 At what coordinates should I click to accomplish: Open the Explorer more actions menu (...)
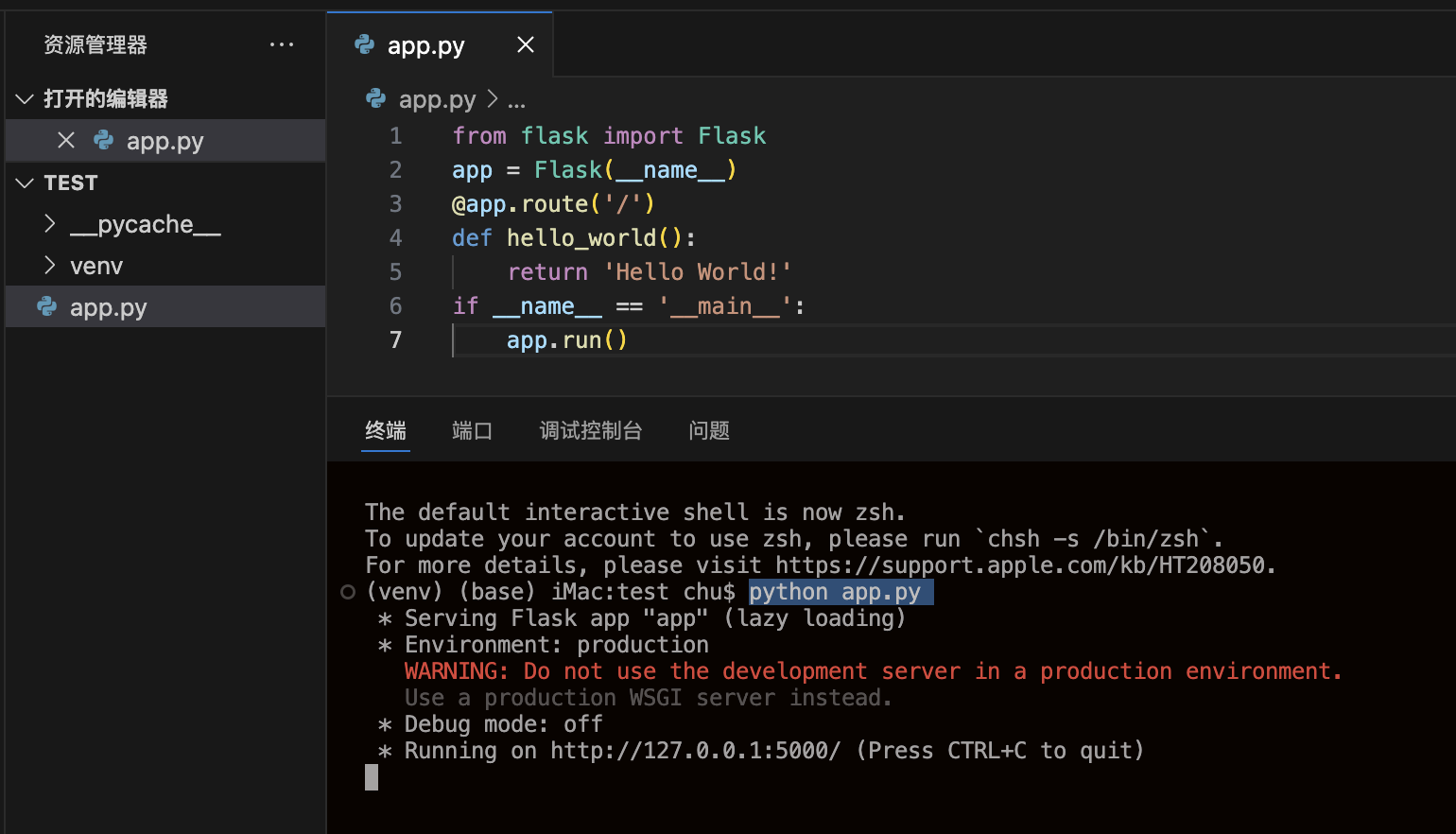point(281,43)
